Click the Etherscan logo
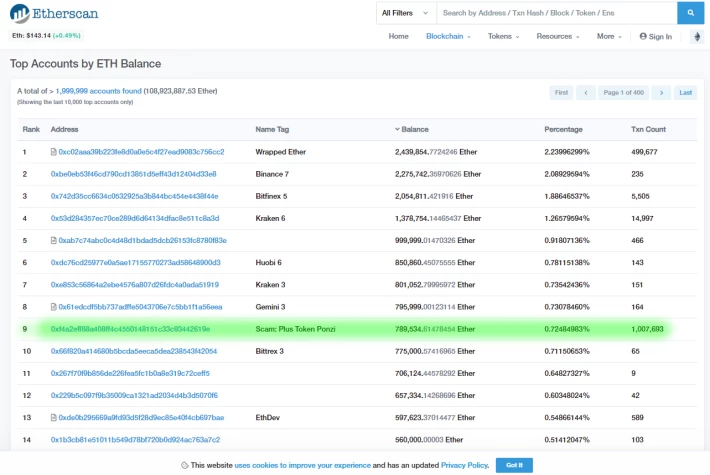Viewport: 710px width, 475px height. (54, 14)
